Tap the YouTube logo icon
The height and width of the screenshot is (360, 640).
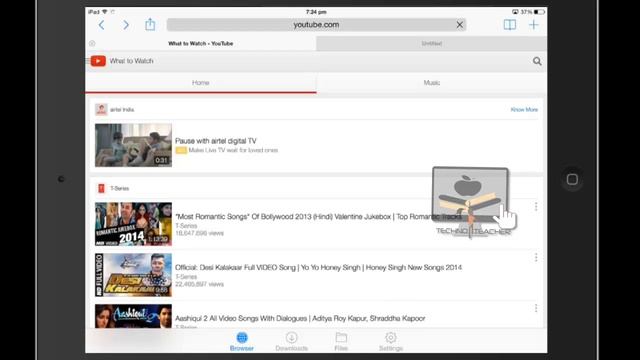98,61
